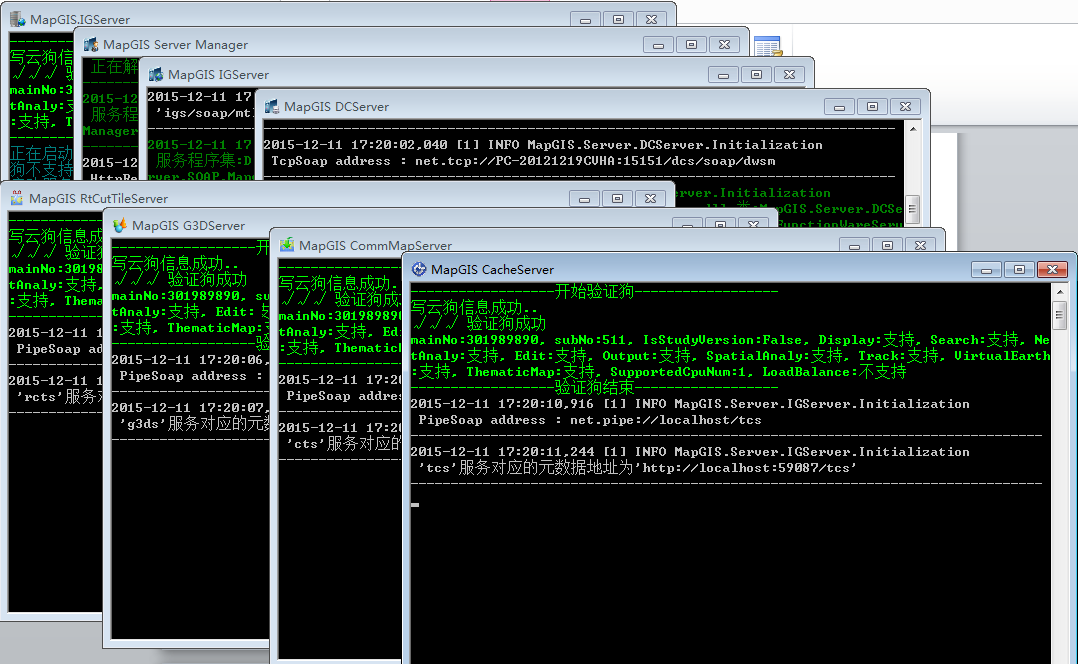Click the MapGIS RtCutTileServer title bar icon
The height and width of the screenshot is (664, 1078).
[16, 198]
